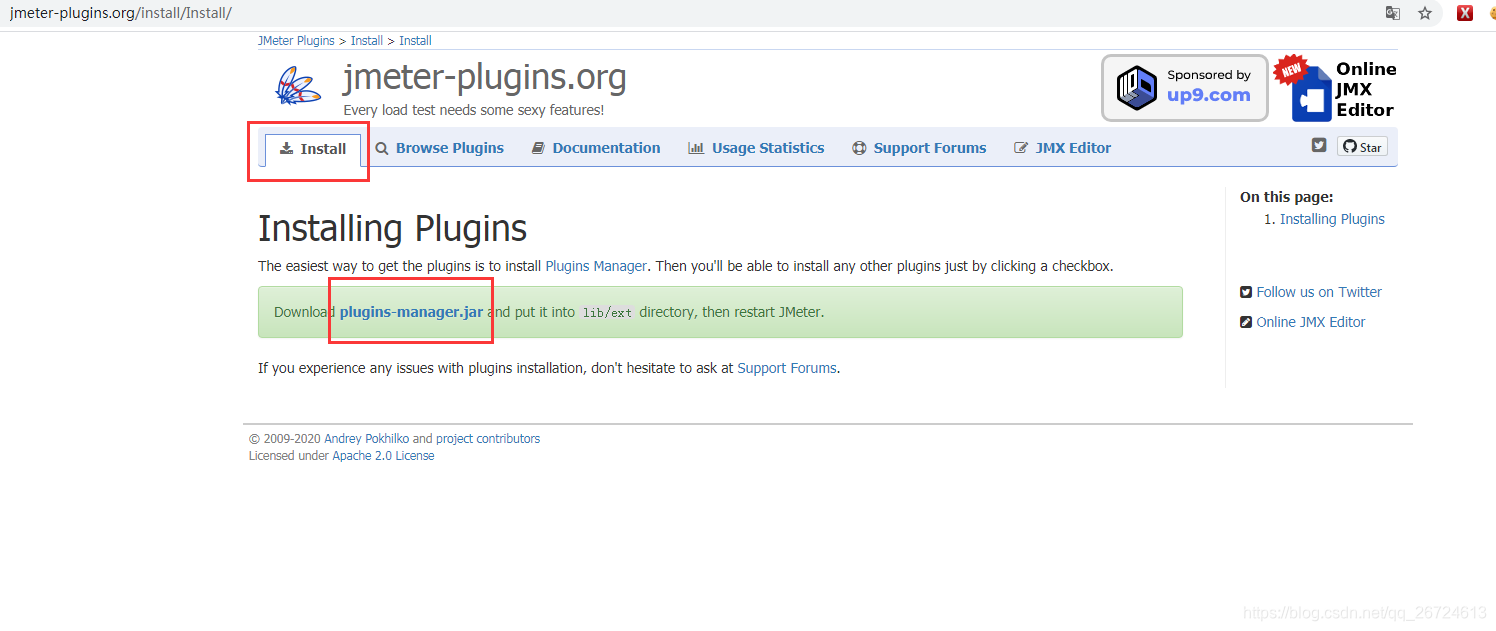Open the Support Forums tab

coord(919,148)
